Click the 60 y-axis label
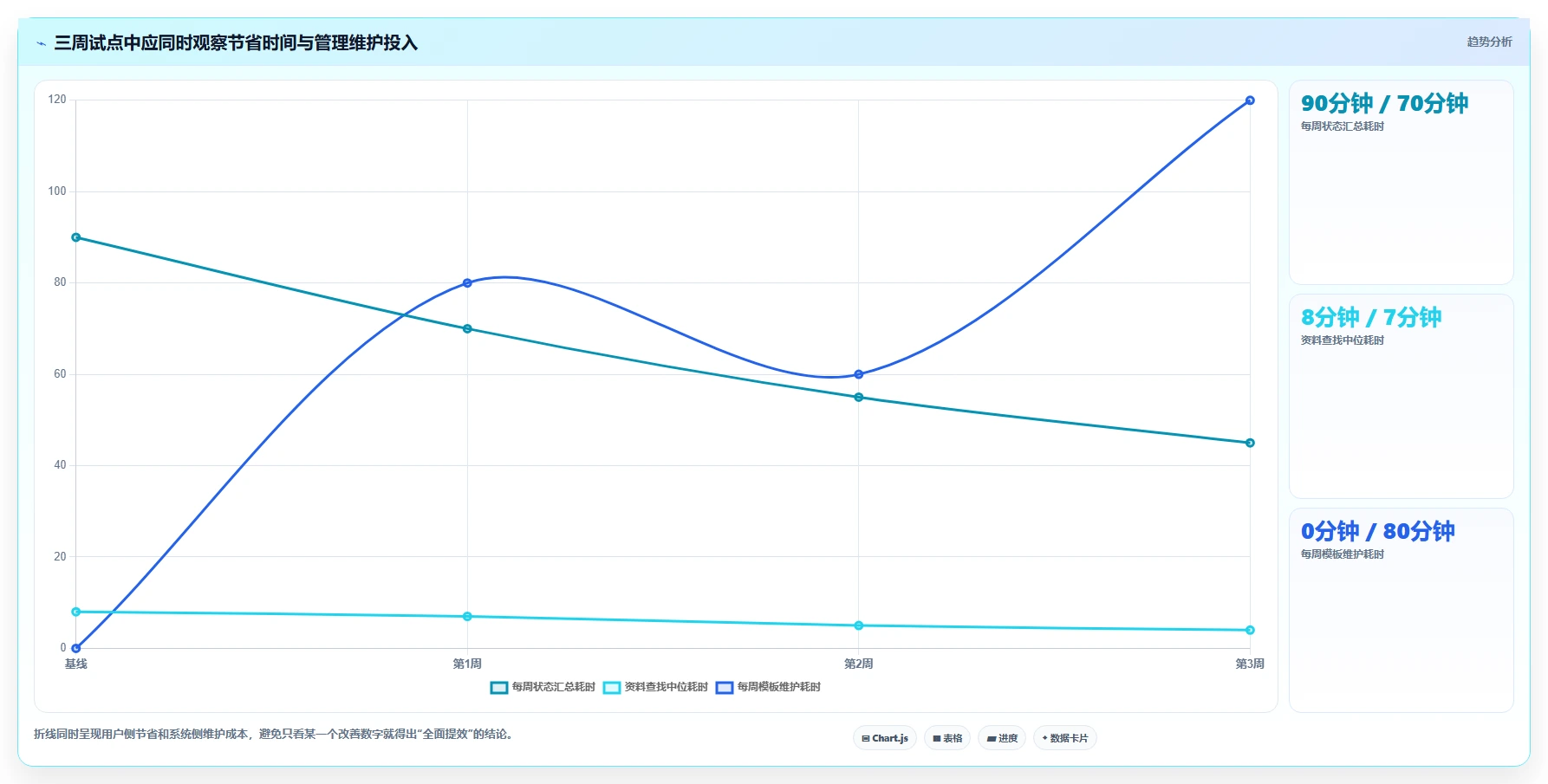The image size is (1548, 784). point(60,374)
